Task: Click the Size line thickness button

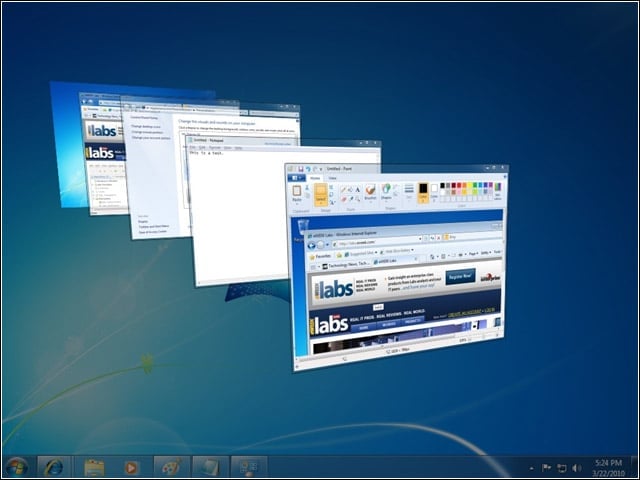Action: 409,192
